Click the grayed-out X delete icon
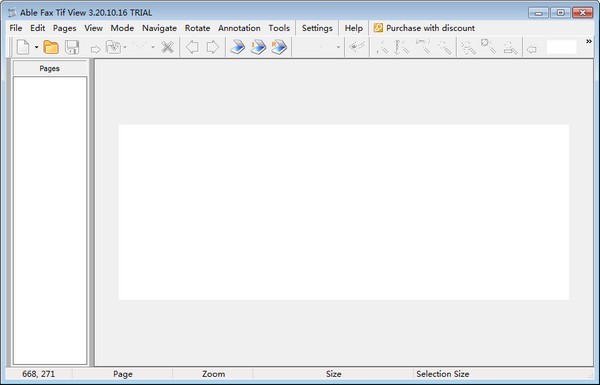The image size is (600, 385). tap(167, 47)
